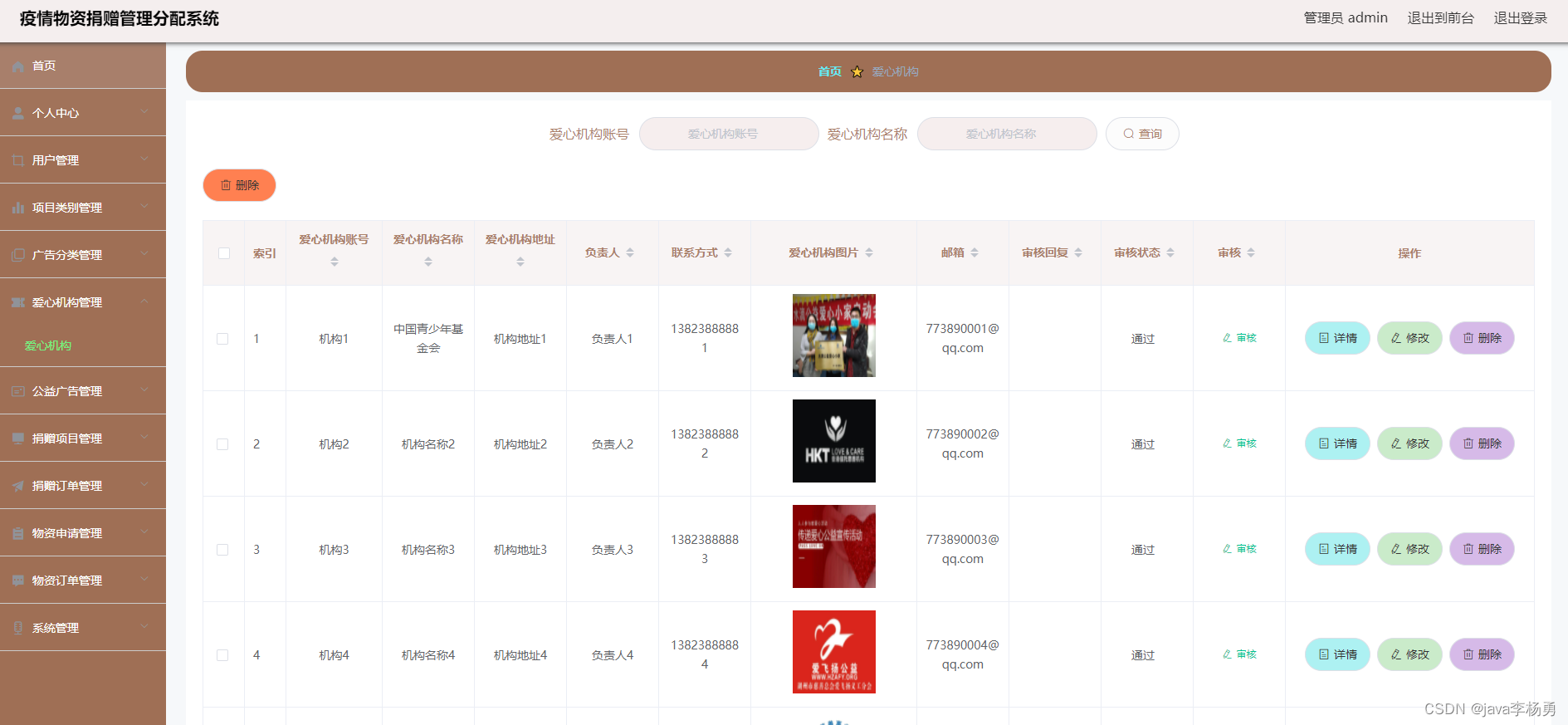Collapse the 爱心机构管理 sidebar menu

click(x=83, y=302)
